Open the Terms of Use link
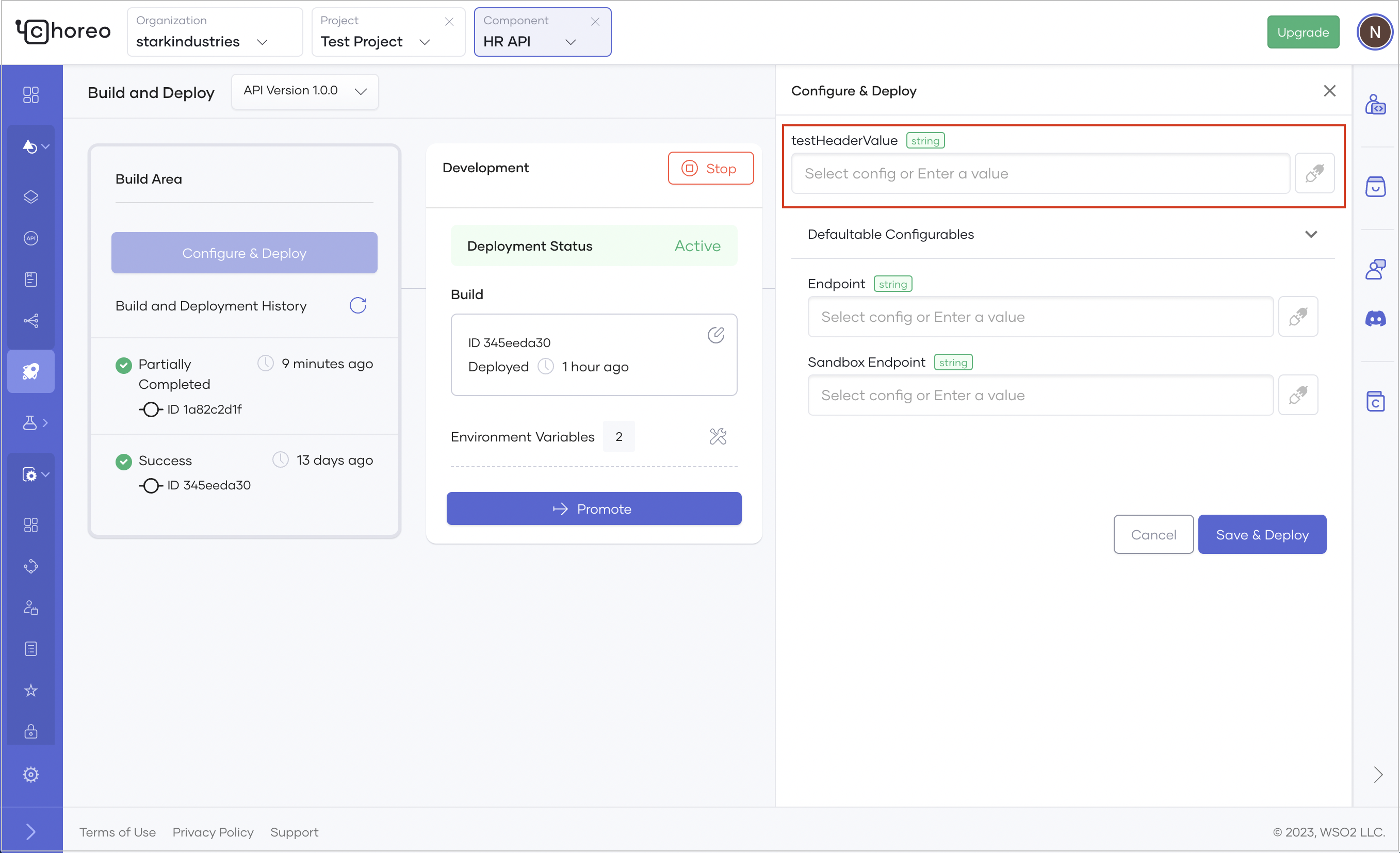 pyautogui.click(x=118, y=832)
